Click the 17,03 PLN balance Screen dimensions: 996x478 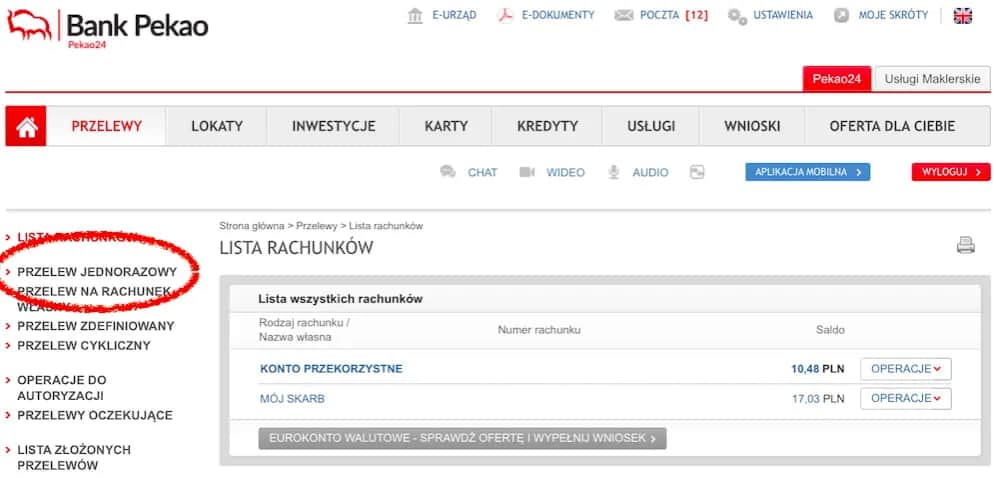818,399
